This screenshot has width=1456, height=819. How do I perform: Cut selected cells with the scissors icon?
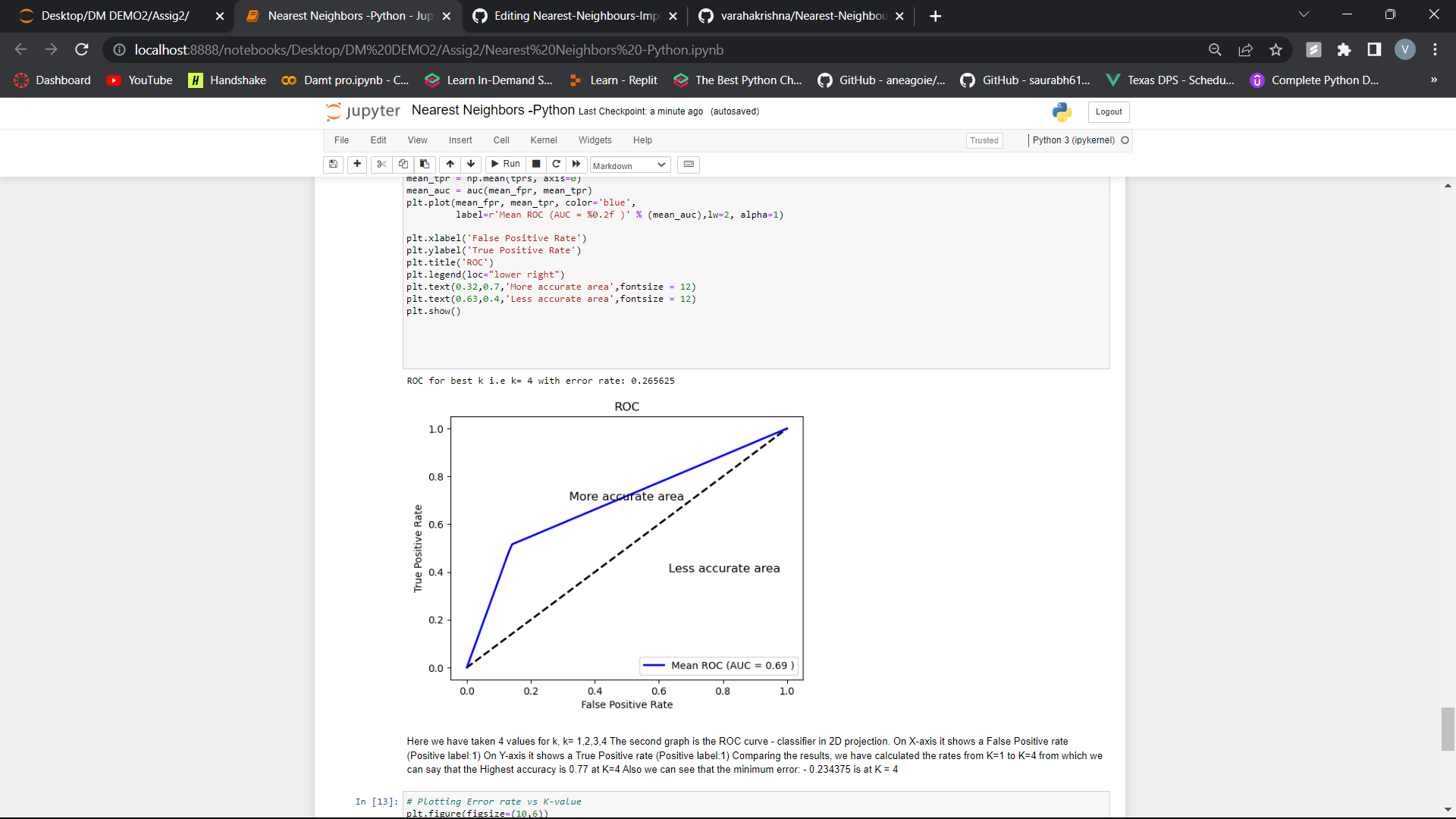click(x=381, y=164)
